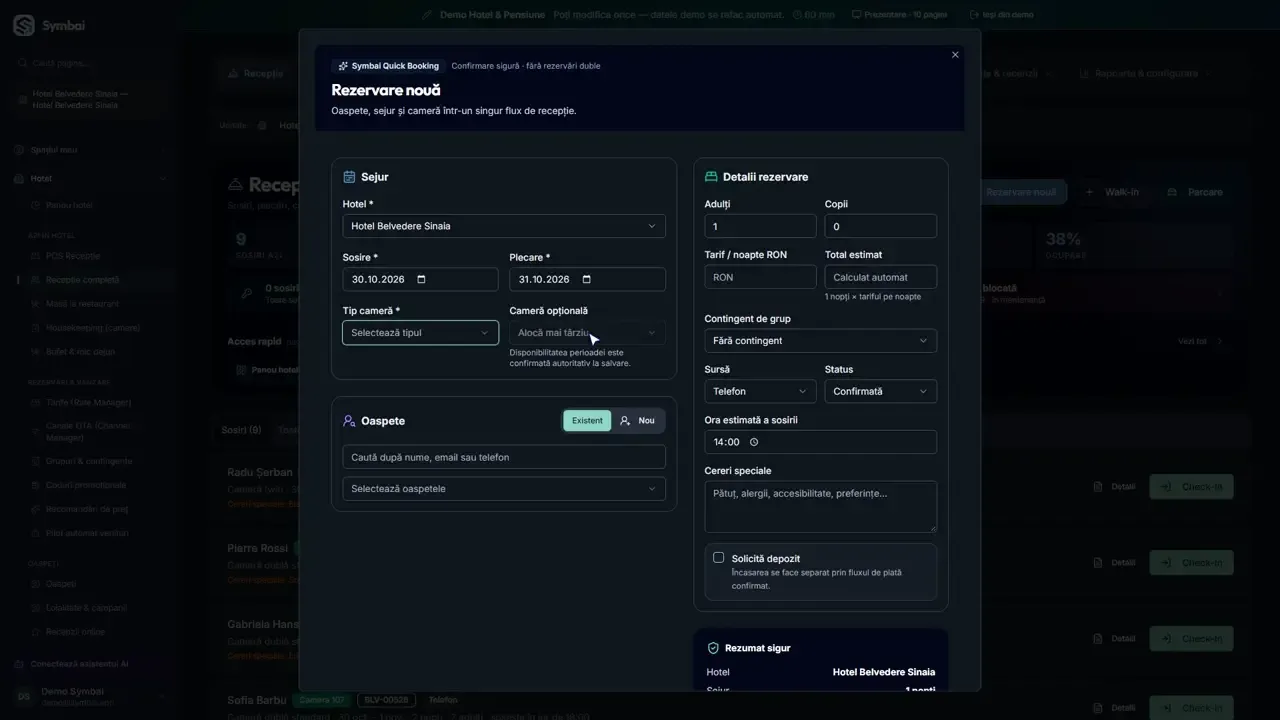Click the clock icon in arrival time field

754,442
